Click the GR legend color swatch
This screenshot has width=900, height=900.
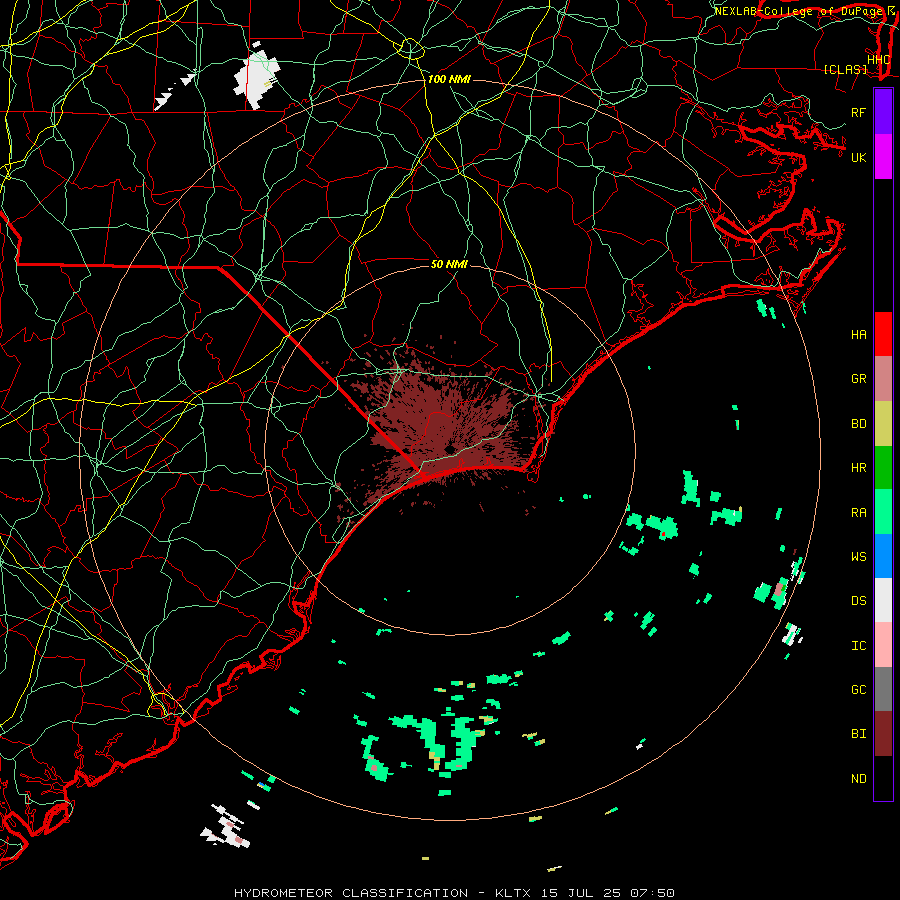tap(883, 379)
